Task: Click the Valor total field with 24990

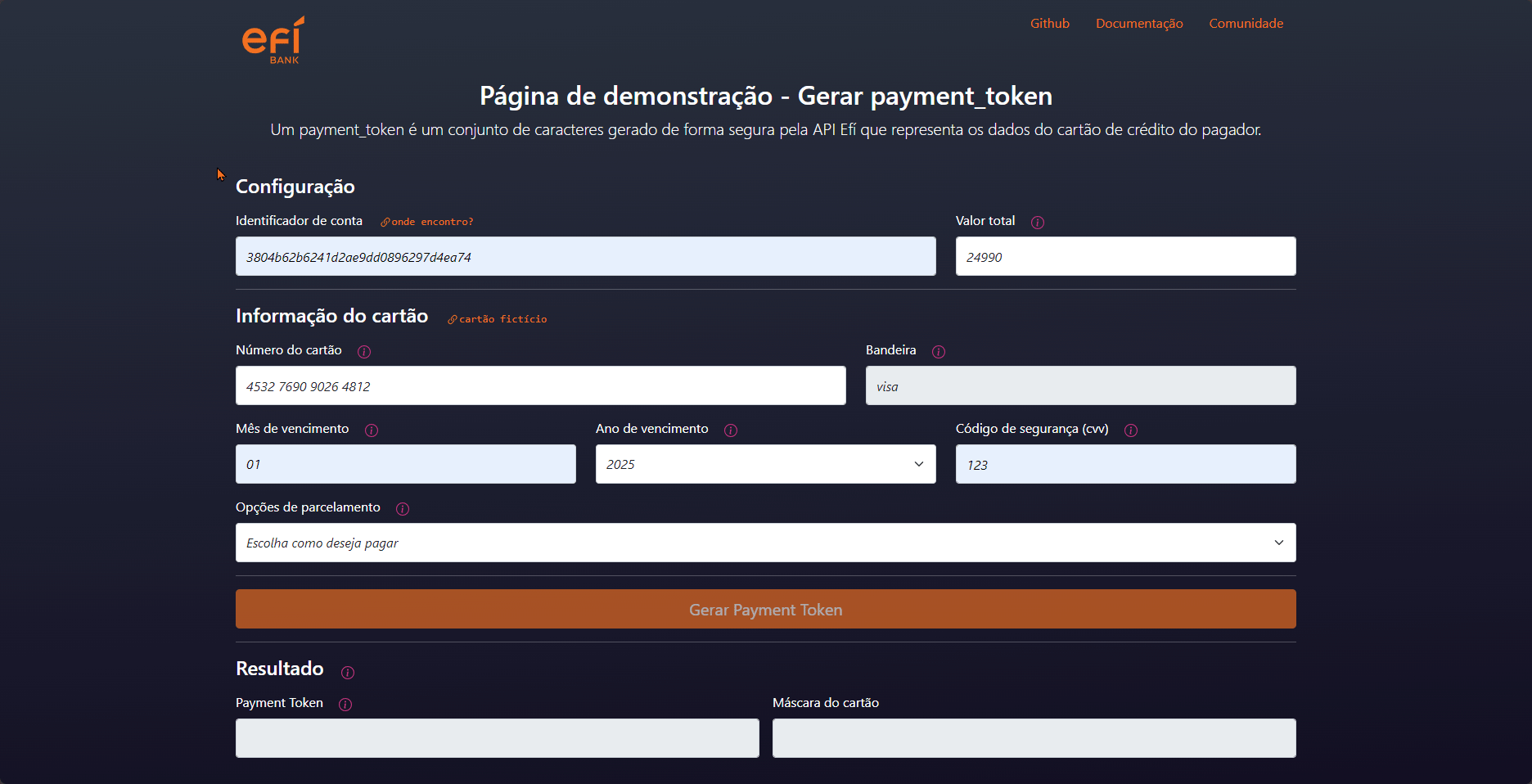Action: [1126, 256]
